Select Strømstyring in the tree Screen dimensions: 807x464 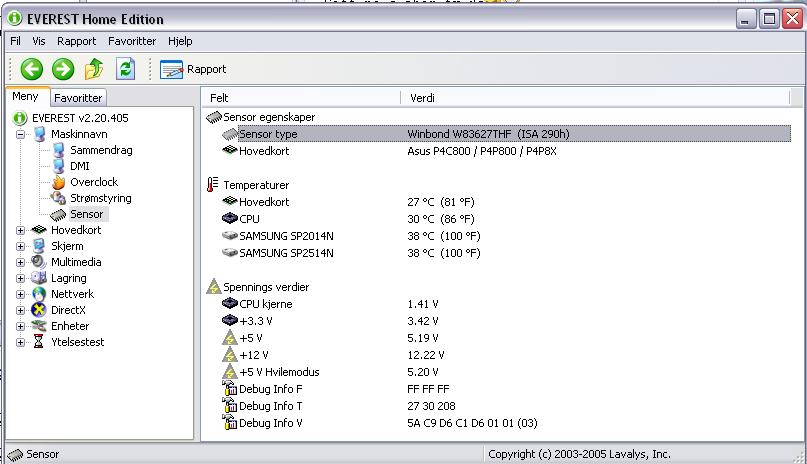[101, 198]
